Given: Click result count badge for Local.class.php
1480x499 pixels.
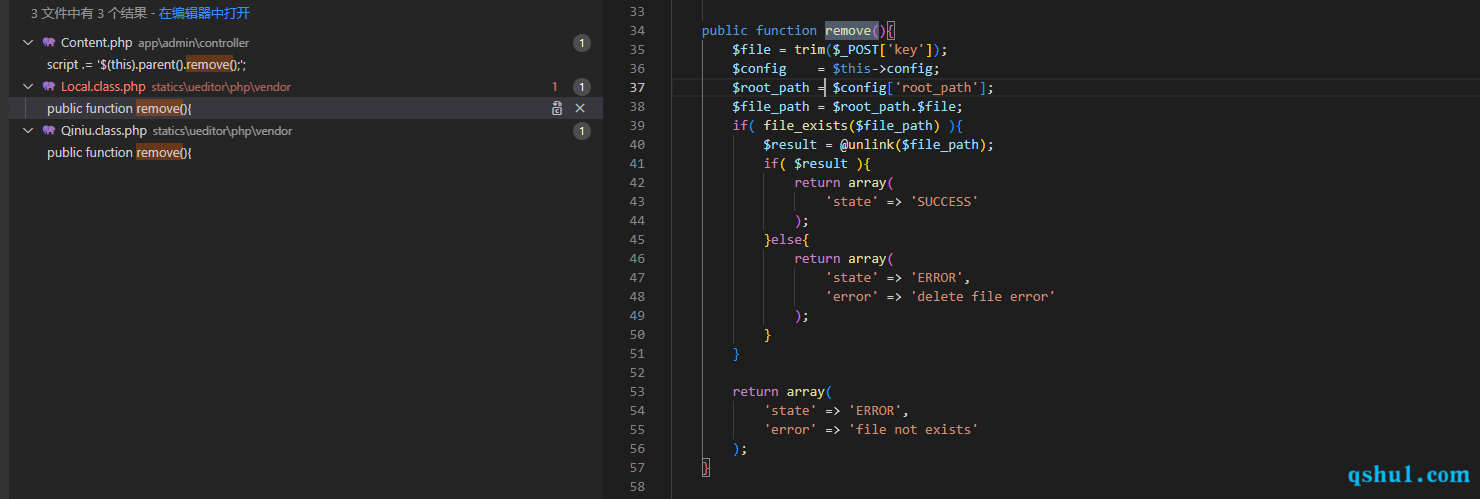Looking at the screenshot, I should [x=582, y=87].
